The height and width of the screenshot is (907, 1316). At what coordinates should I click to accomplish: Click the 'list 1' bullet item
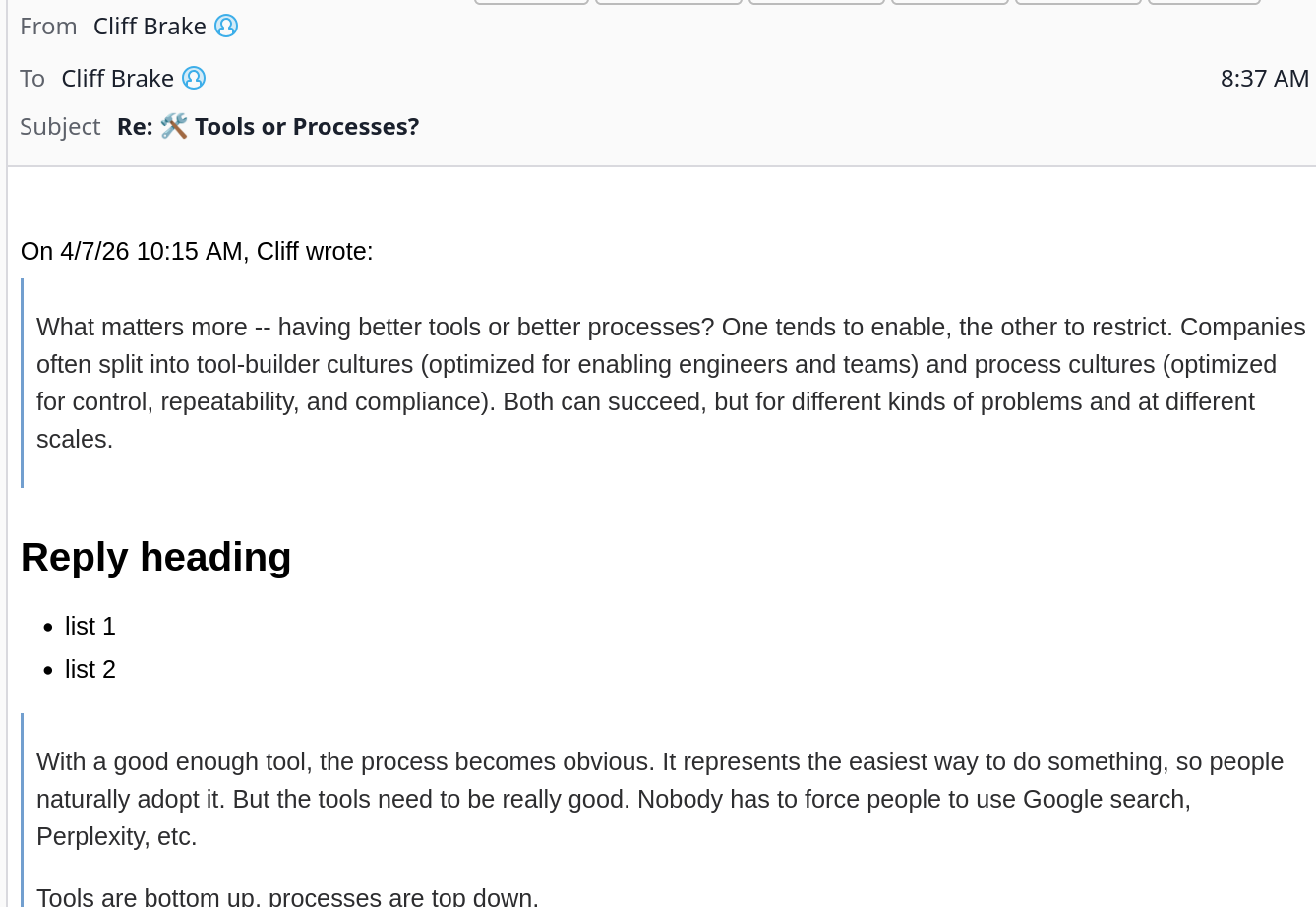90,627
